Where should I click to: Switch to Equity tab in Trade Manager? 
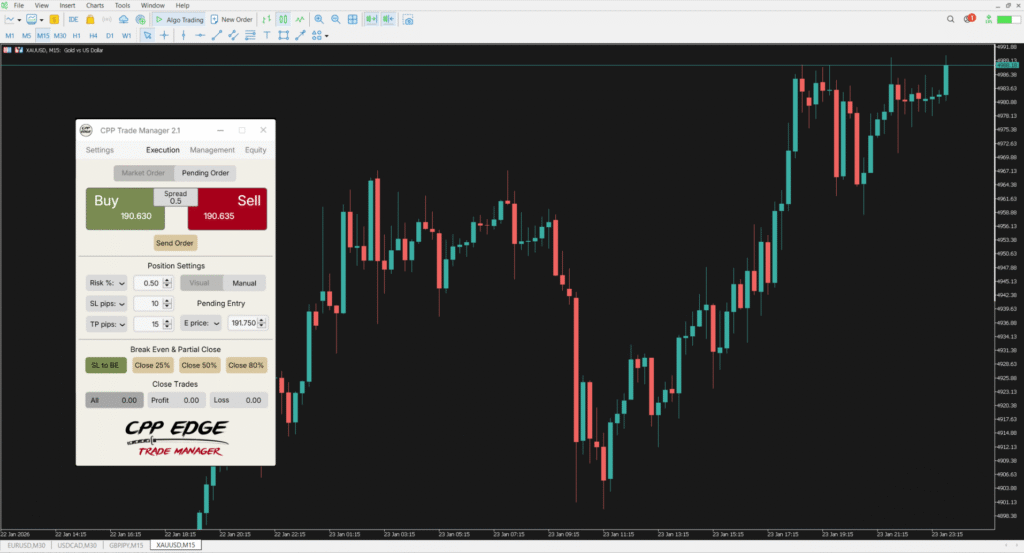tap(255, 150)
